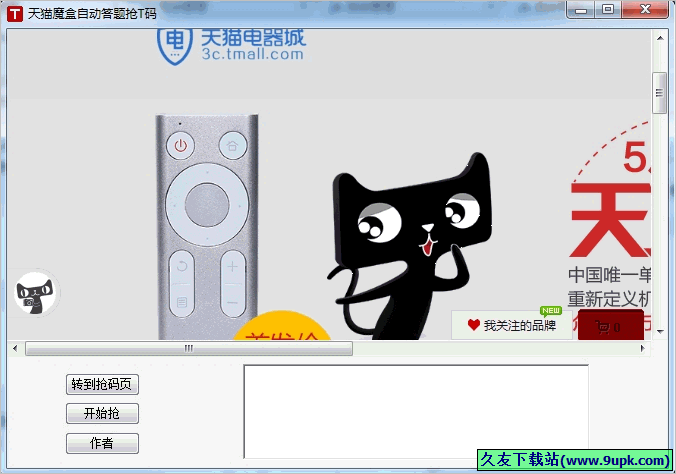The width and height of the screenshot is (676, 474).
Task: Close the 天猫魔盒自动答题抢T码 window
Action: point(645,10)
